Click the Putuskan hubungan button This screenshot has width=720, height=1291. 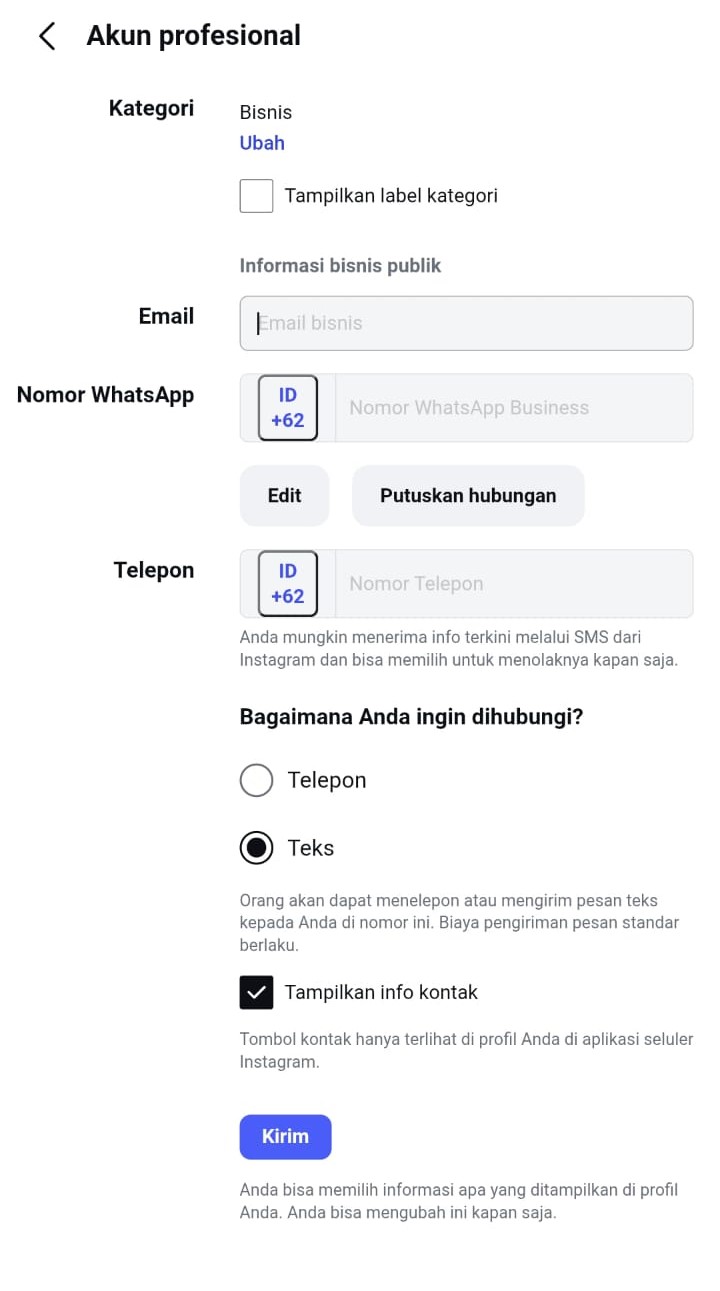(468, 495)
